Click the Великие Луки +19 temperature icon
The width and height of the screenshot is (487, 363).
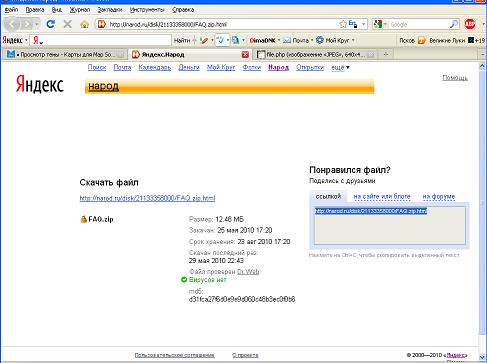tap(471, 40)
